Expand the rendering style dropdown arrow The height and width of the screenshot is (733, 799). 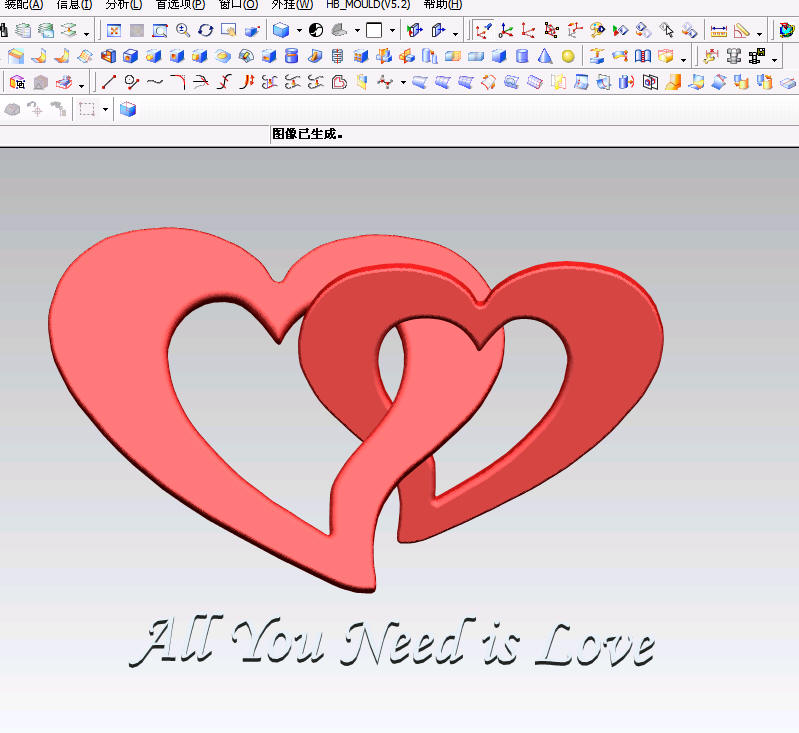pos(299,31)
